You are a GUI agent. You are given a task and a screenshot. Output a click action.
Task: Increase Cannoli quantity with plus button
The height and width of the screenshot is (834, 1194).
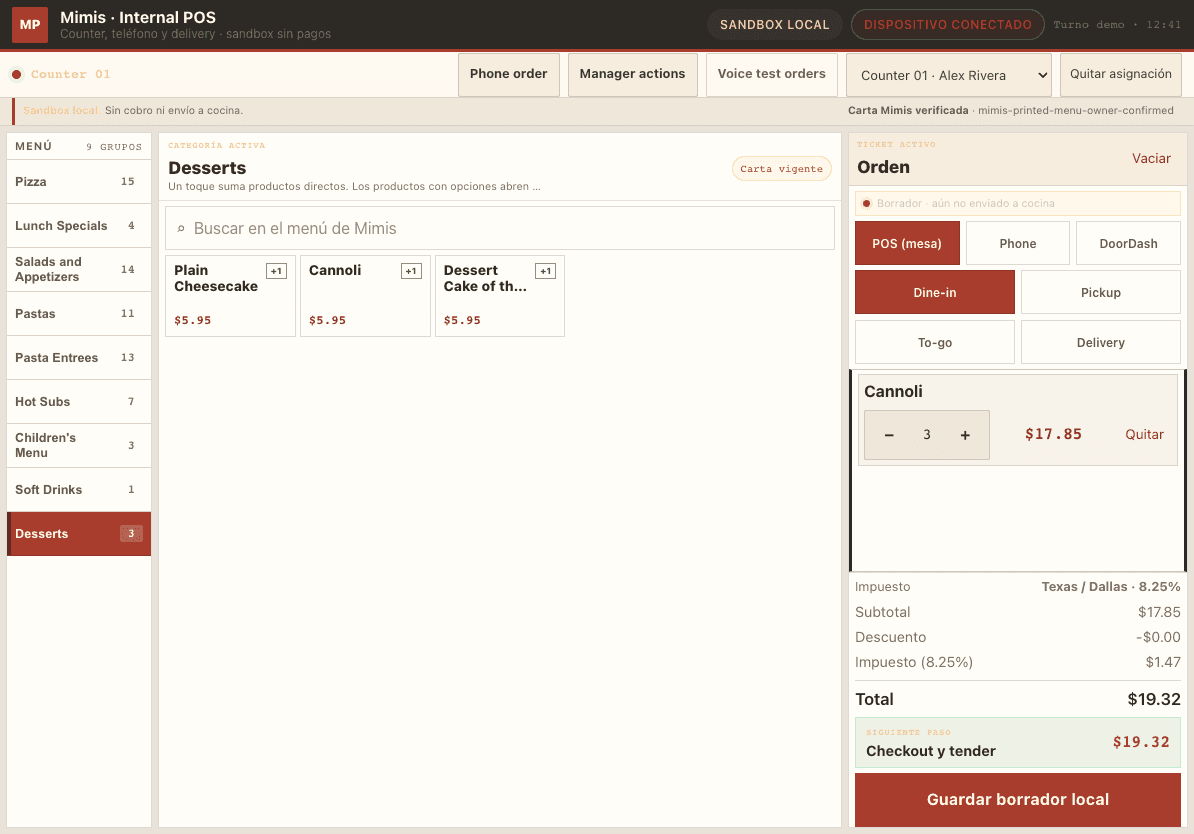tap(965, 435)
